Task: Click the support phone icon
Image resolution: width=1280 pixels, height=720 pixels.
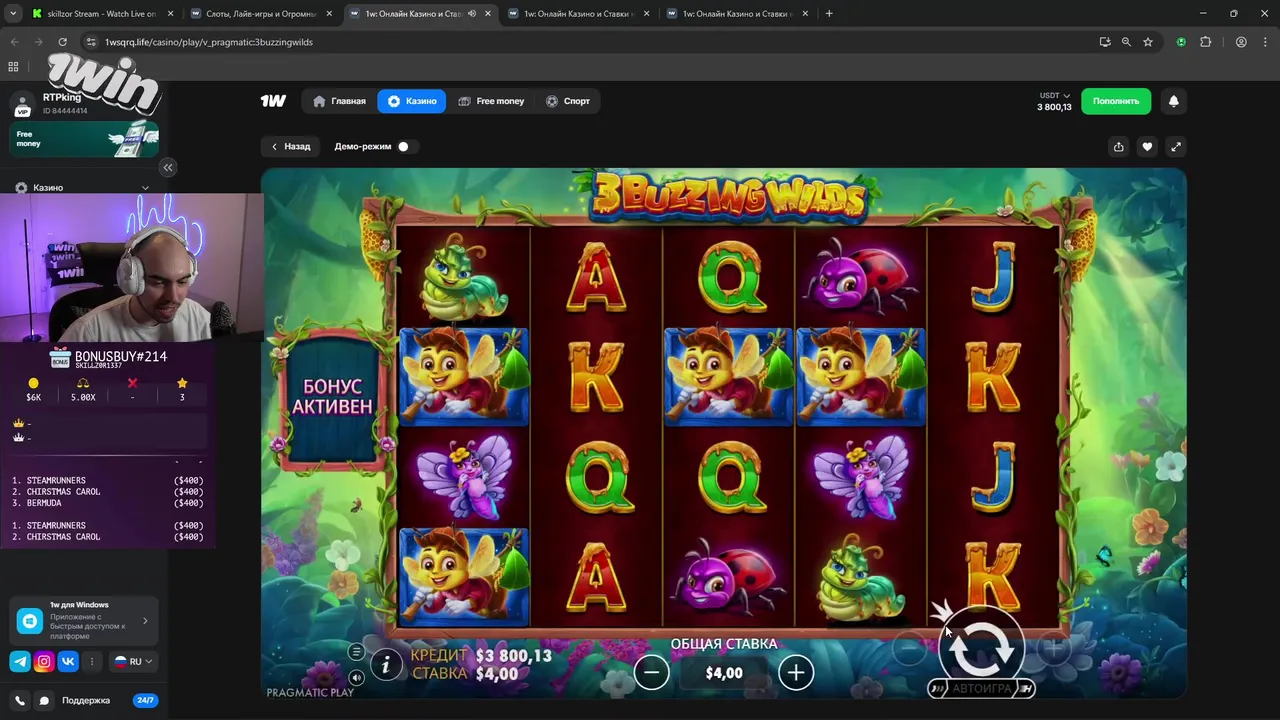Action: point(20,700)
